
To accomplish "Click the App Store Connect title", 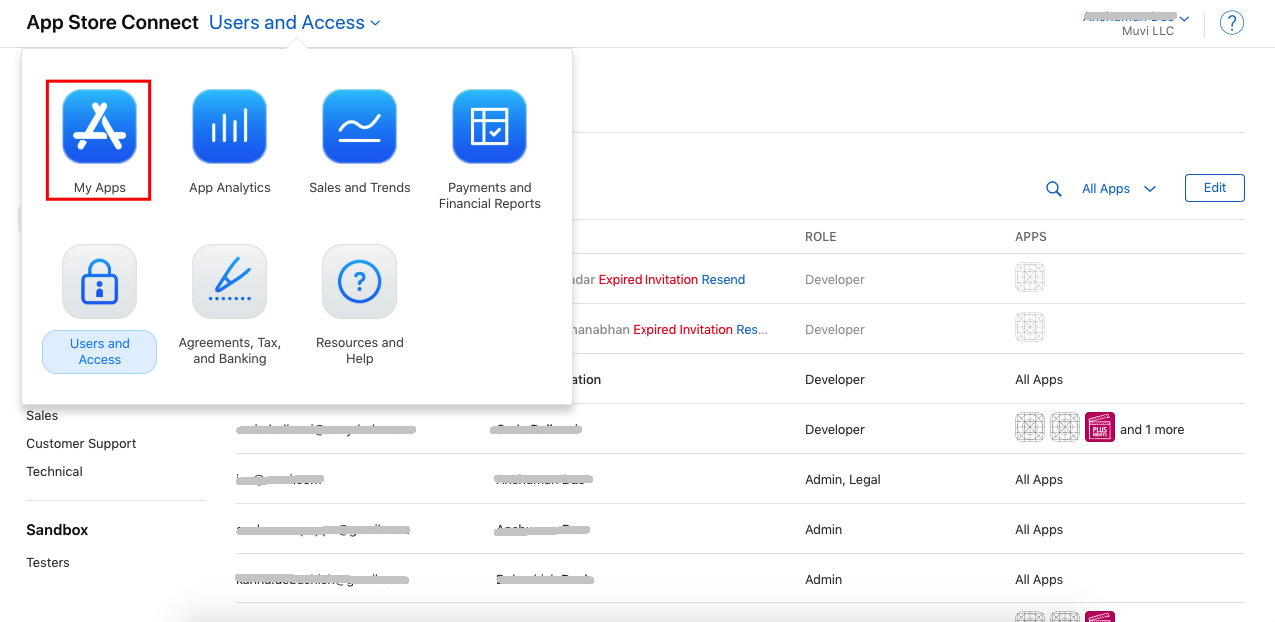I will click(113, 22).
